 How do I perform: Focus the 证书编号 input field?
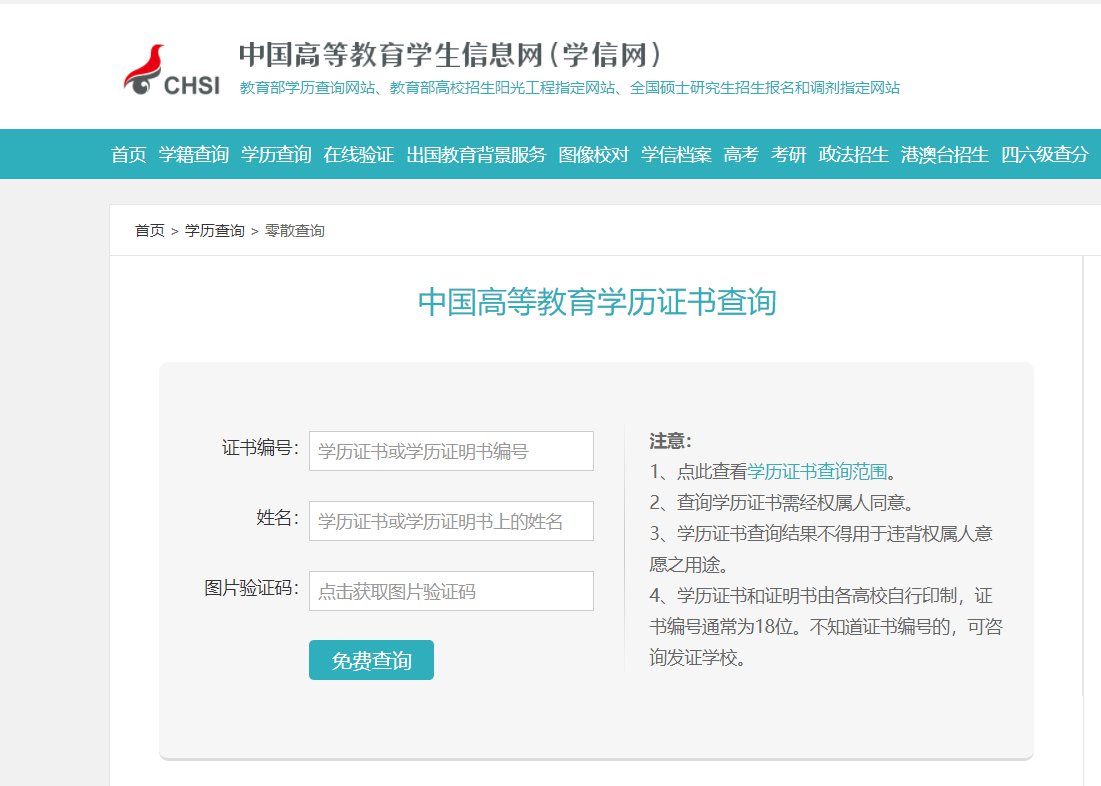click(451, 451)
